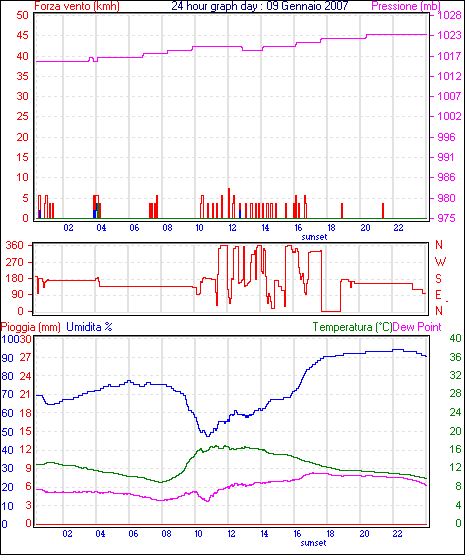466x556 pixels.
Task: Click the 'Dew Point' legend label
Action: (417, 327)
